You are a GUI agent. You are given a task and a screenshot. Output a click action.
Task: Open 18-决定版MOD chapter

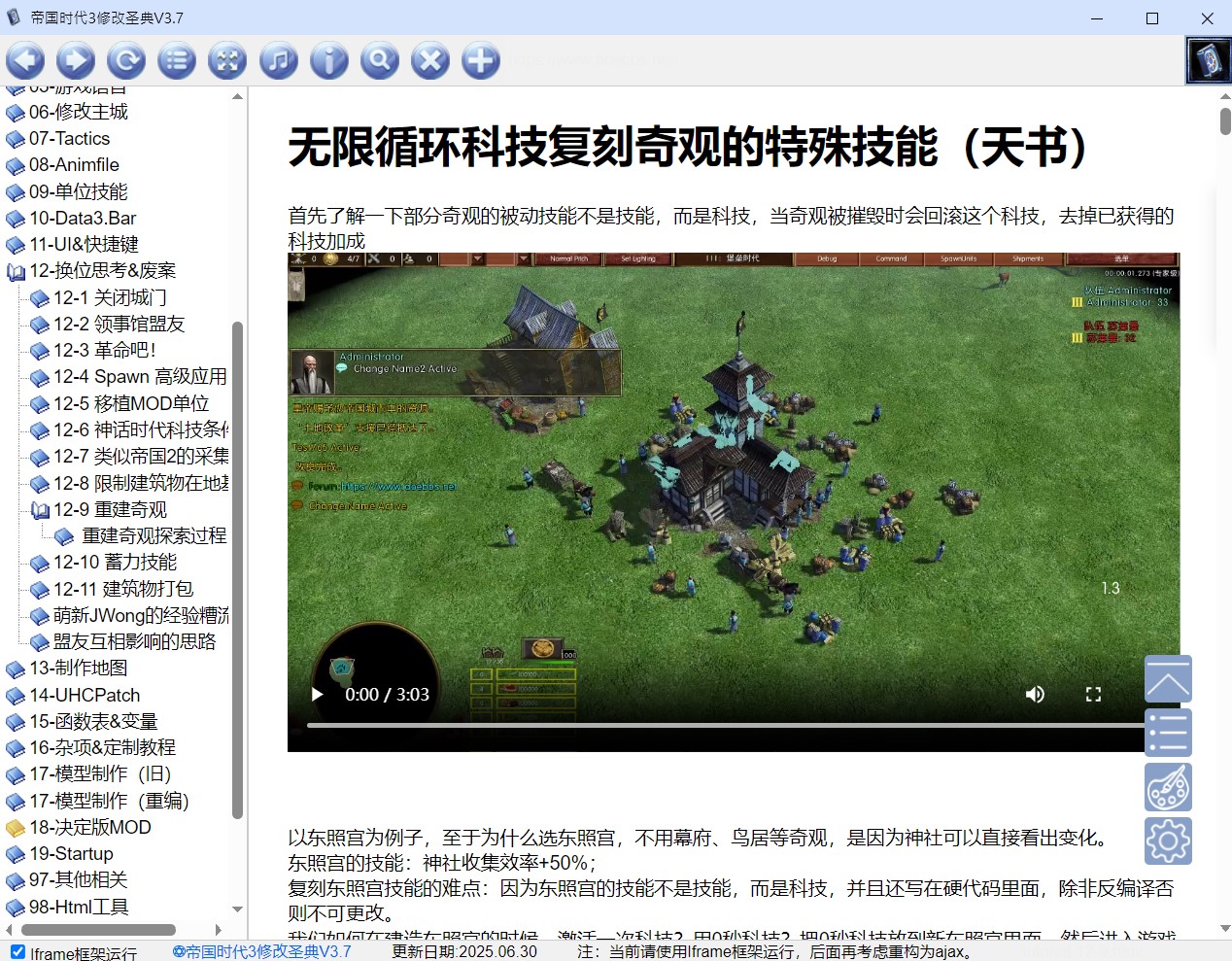[x=89, y=828]
